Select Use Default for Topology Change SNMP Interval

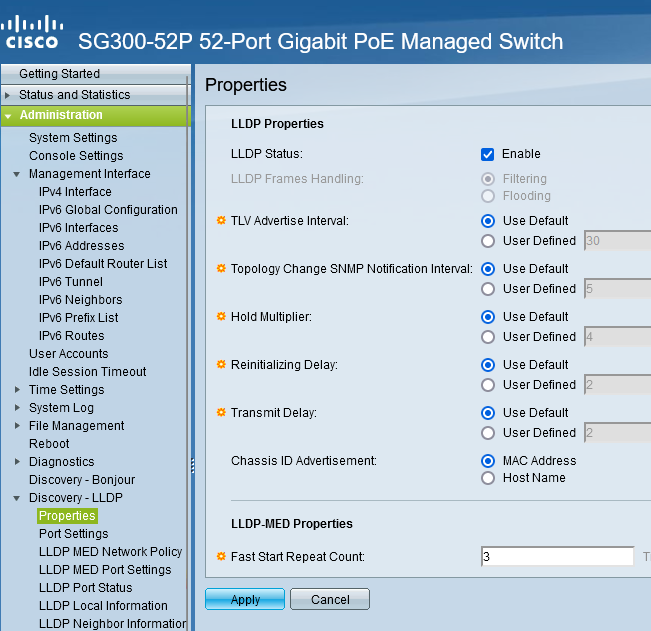point(488,269)
